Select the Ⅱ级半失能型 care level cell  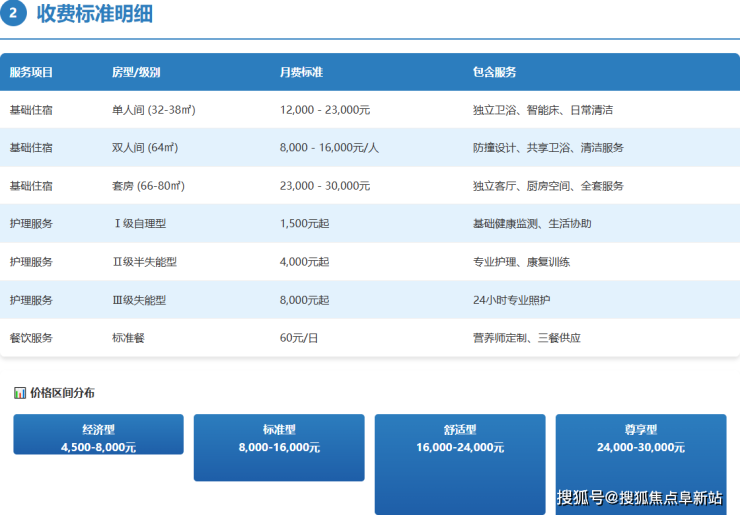(x=145, y=262)
